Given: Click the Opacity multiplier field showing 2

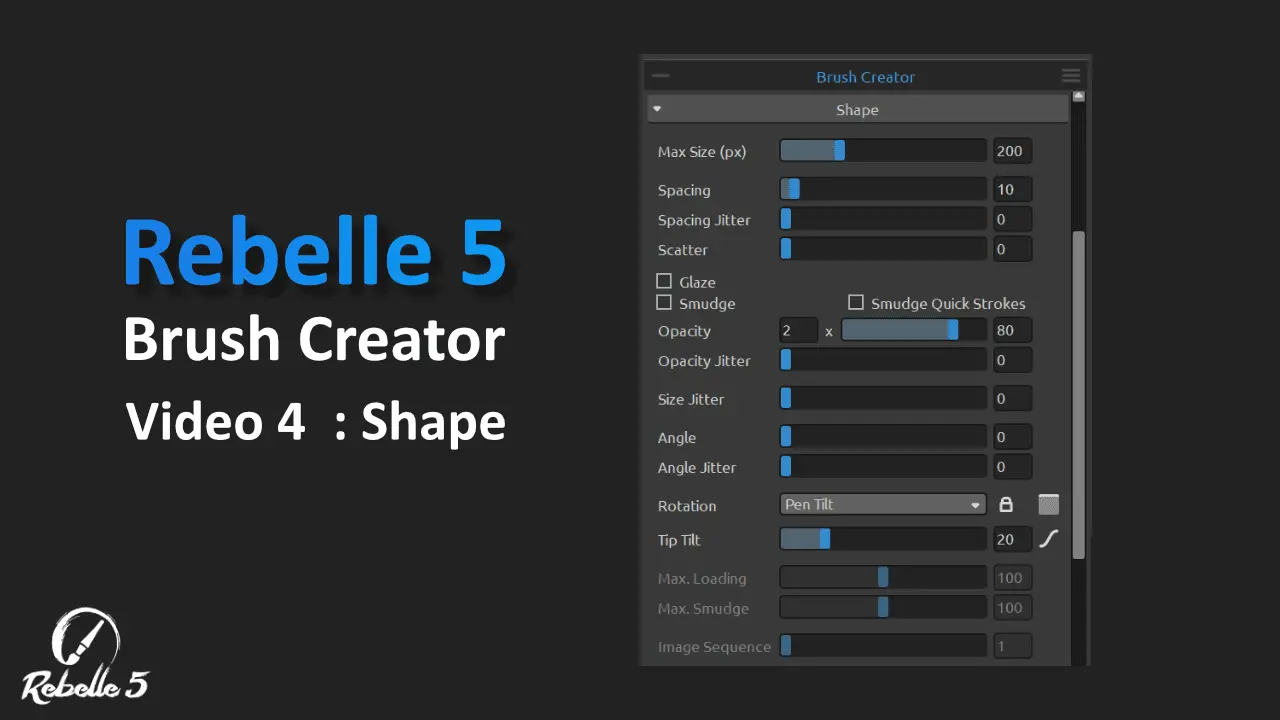Looking at the screenshot, I should 798,331.
